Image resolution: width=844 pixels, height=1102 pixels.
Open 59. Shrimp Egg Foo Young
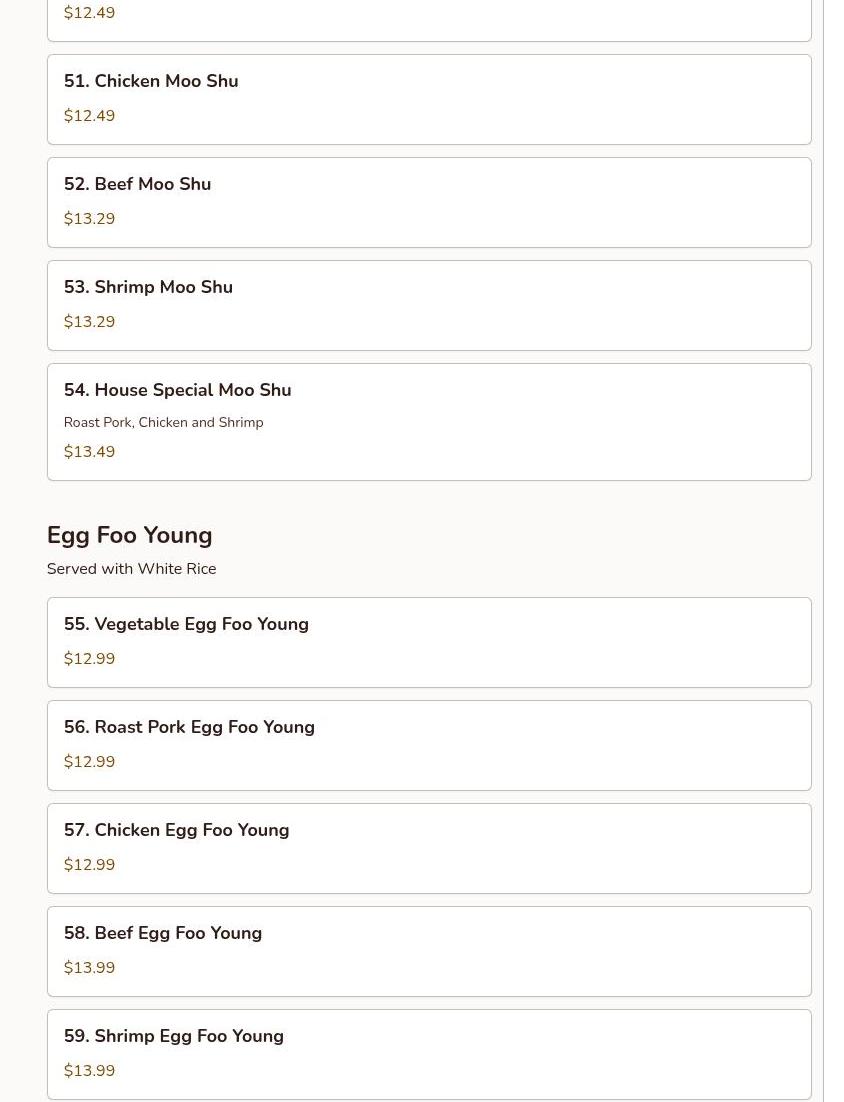click(x=429, y=1055)
